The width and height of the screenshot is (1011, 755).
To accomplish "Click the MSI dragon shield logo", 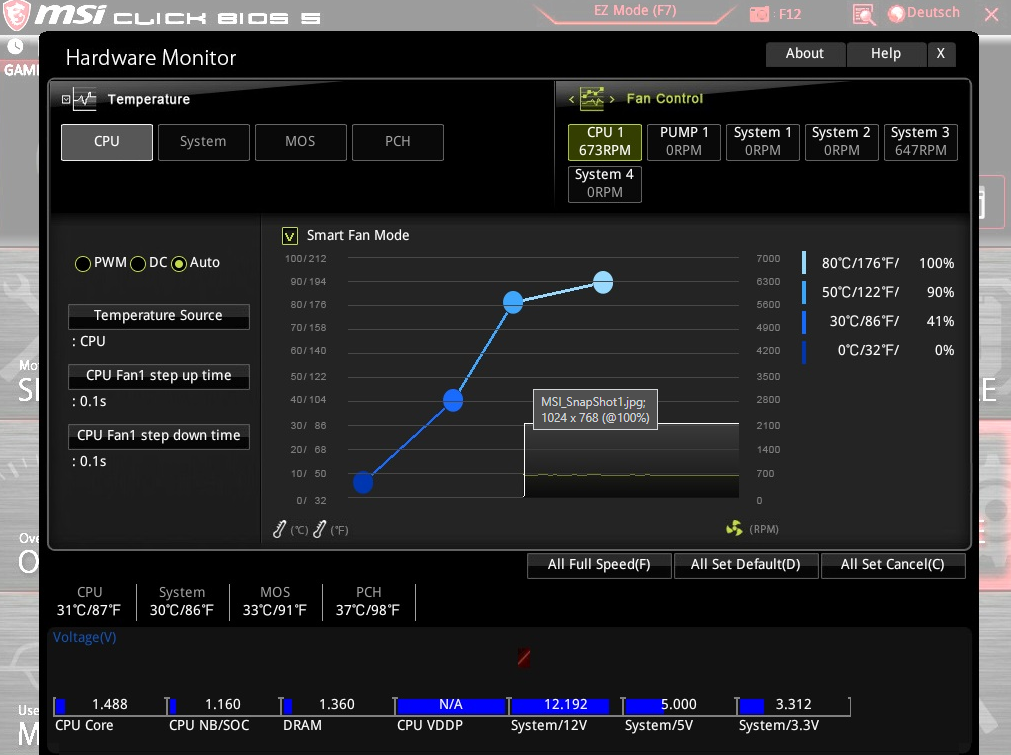I will click(x=16, y=15).
